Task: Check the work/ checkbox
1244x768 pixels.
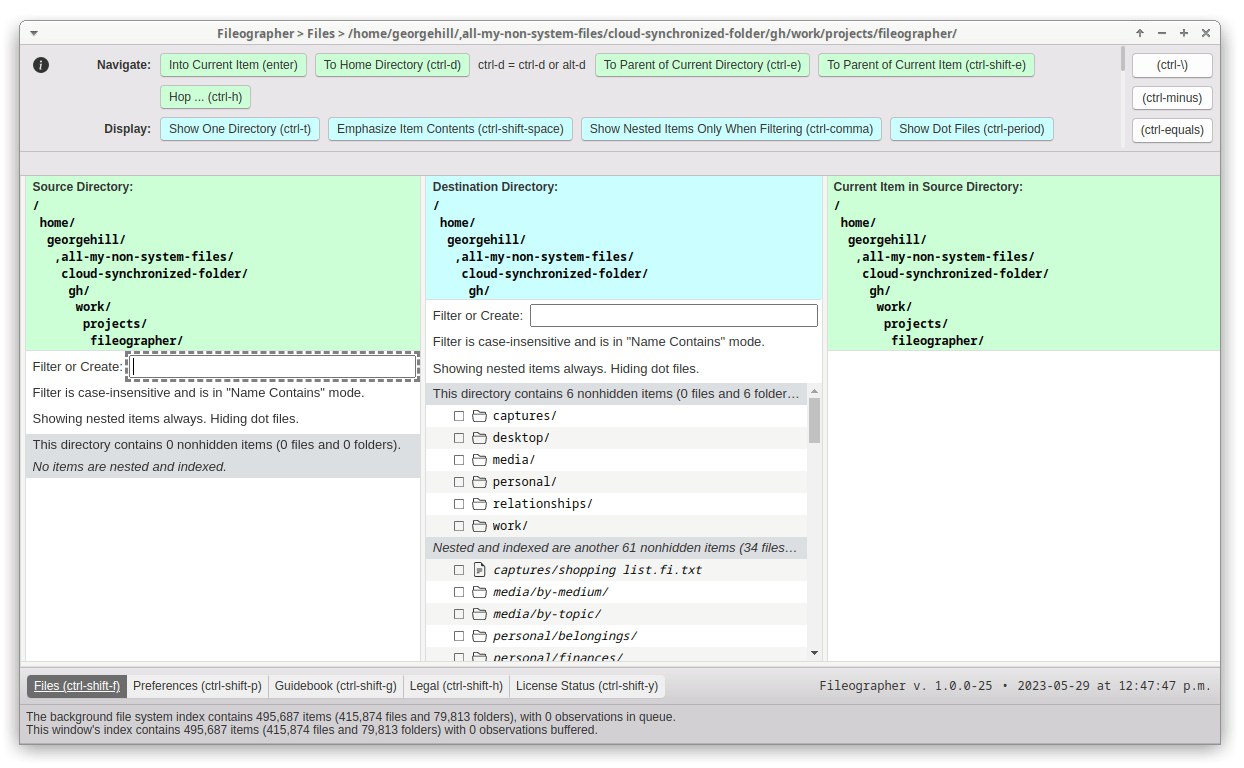Action: pyautogui.click(x=459, y=526)
